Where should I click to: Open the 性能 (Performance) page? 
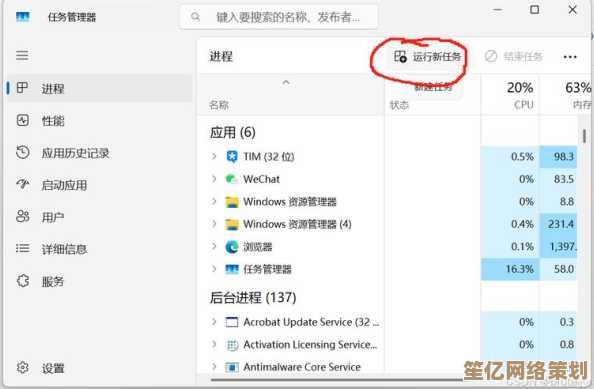[x=53, y=121]
